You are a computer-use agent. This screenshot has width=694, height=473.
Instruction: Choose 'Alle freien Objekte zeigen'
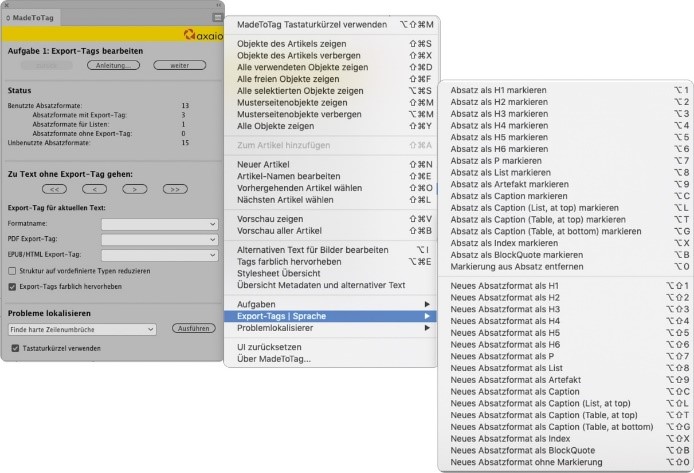[330, 79]
